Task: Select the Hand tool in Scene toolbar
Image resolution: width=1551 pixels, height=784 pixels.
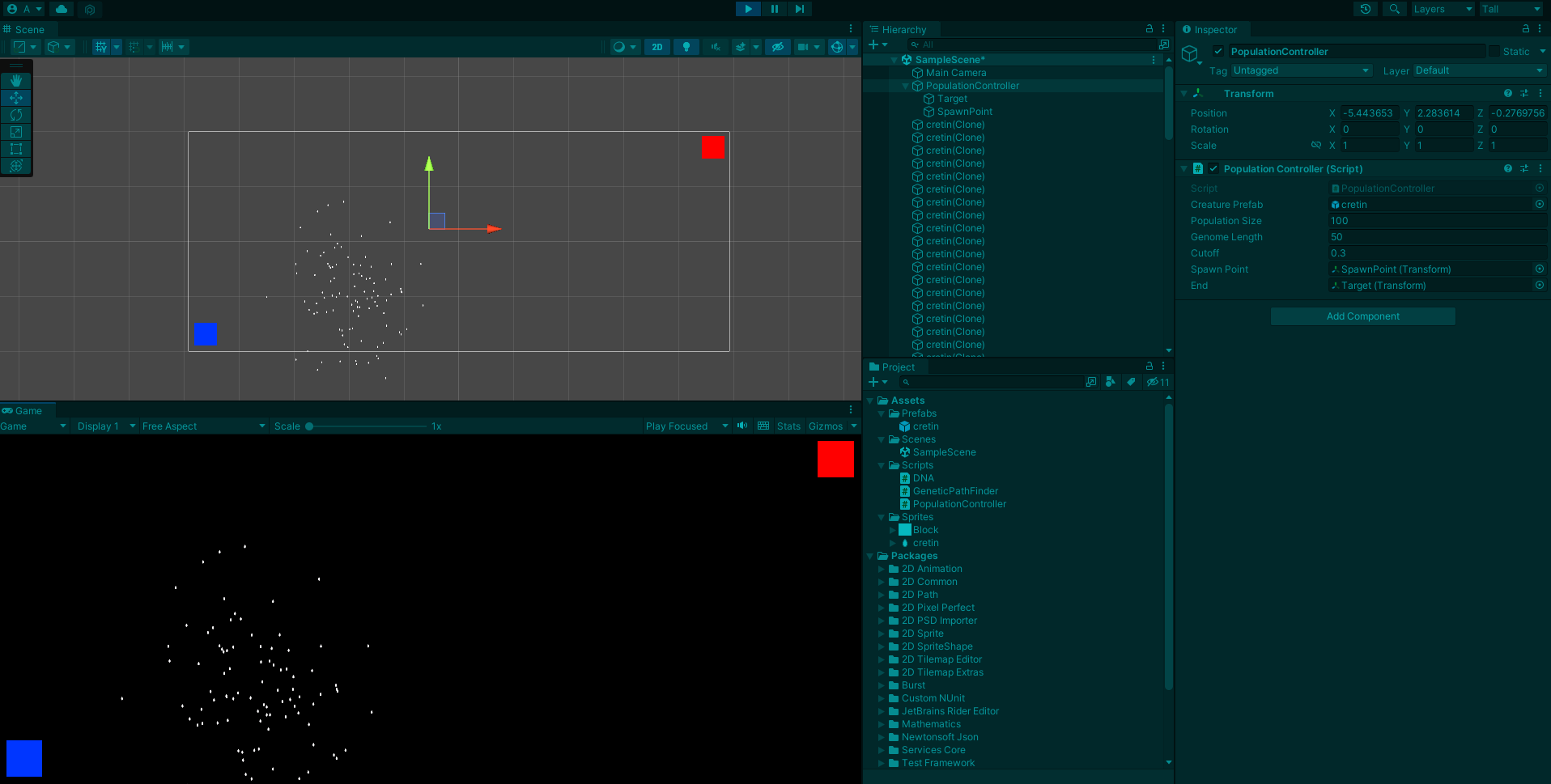Action: [16, 81]
